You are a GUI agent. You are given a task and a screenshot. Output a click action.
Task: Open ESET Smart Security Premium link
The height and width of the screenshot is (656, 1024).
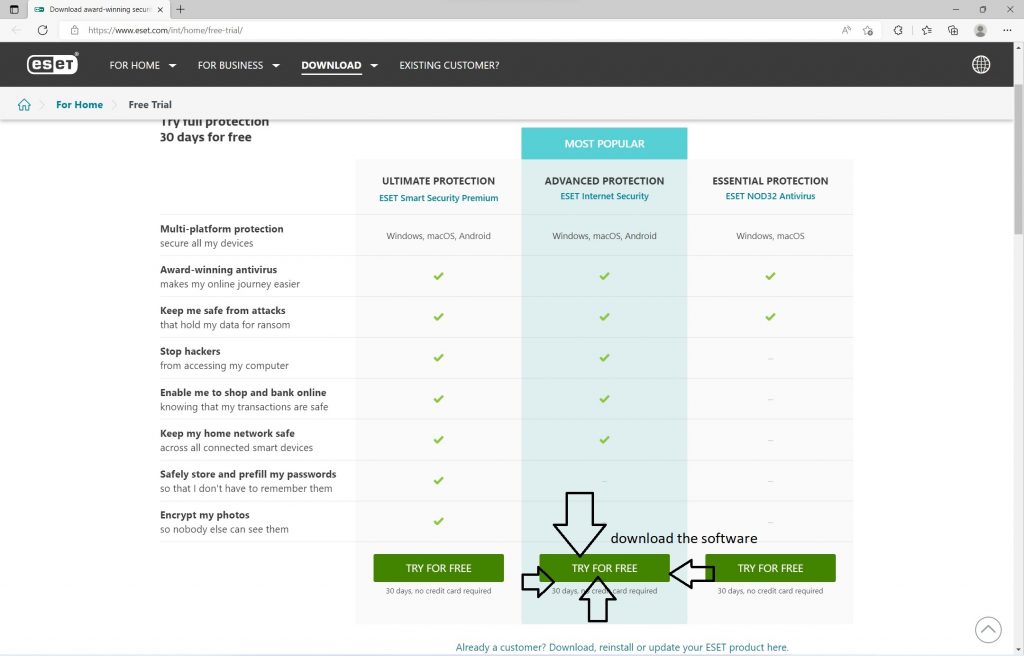pos(438,198)
